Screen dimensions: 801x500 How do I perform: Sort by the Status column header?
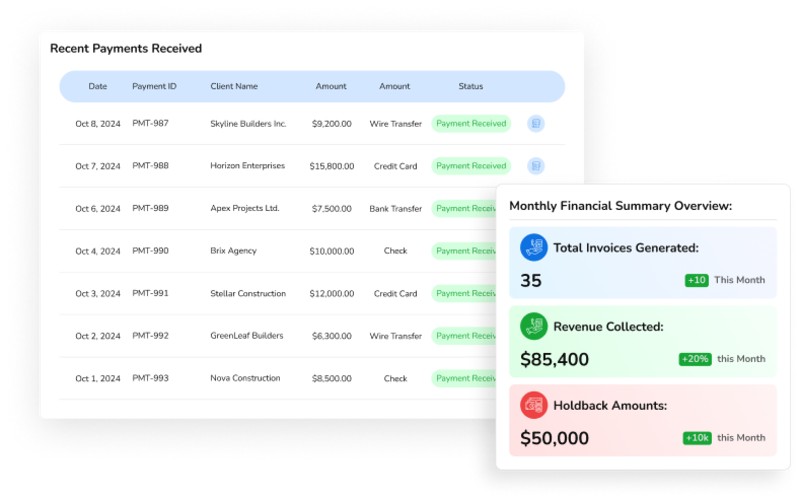click(470, 86)
